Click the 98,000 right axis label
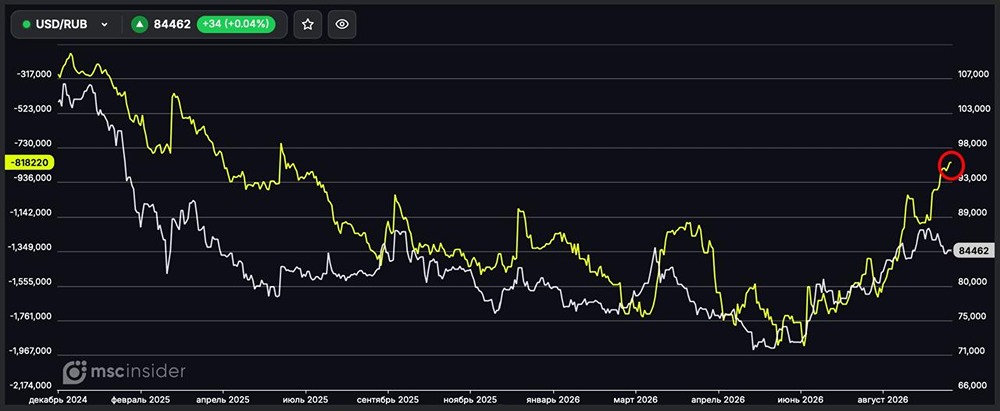This screenshot has width=1000, height=411. coord(973,144)
